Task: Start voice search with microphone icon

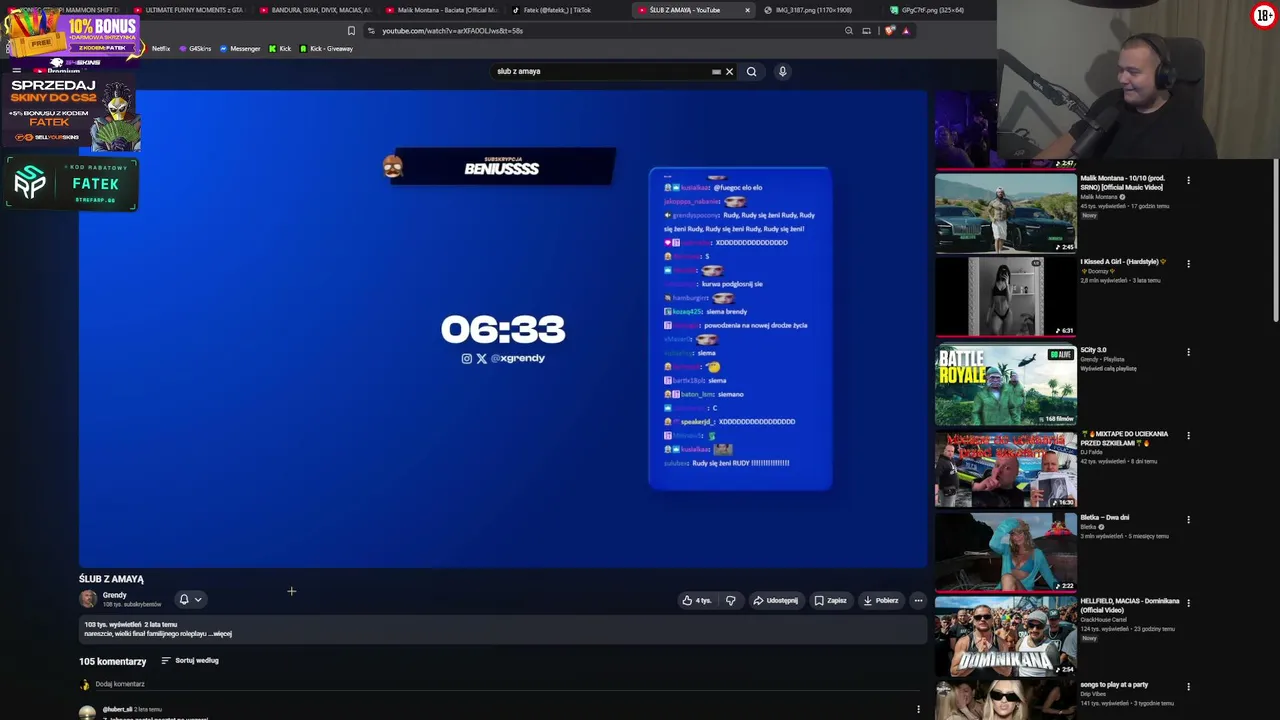Action: click(782, 72)
